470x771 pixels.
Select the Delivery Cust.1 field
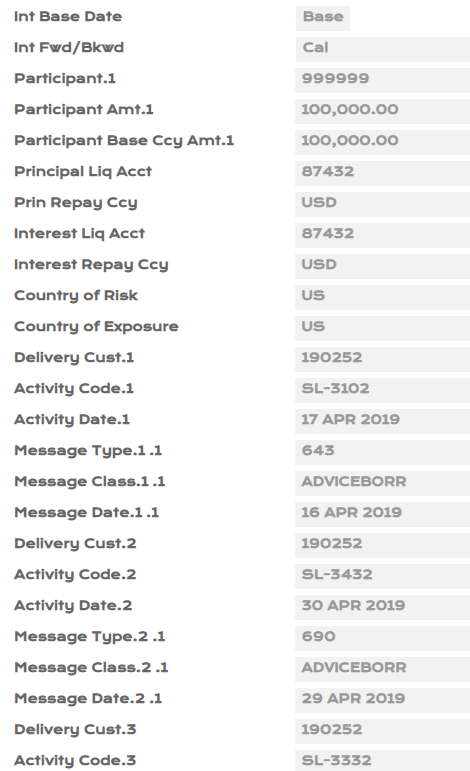pyautogui.click(x=382, y=359)
